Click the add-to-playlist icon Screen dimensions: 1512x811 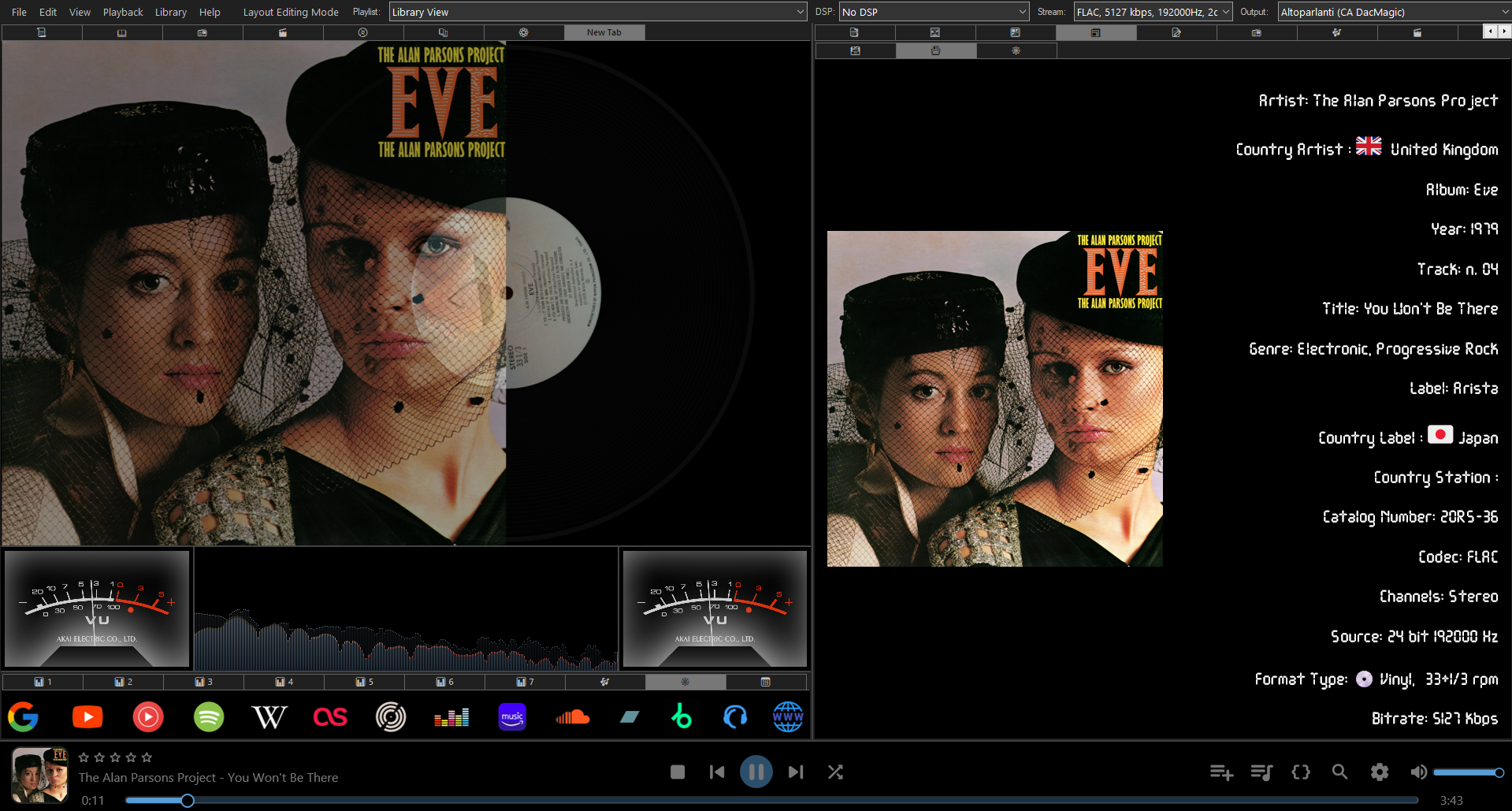click(1221, 772)
